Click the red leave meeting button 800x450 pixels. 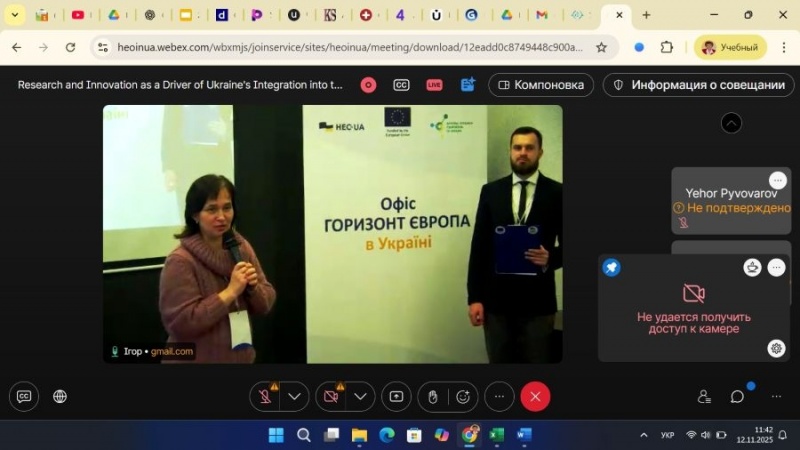(535, 396)
